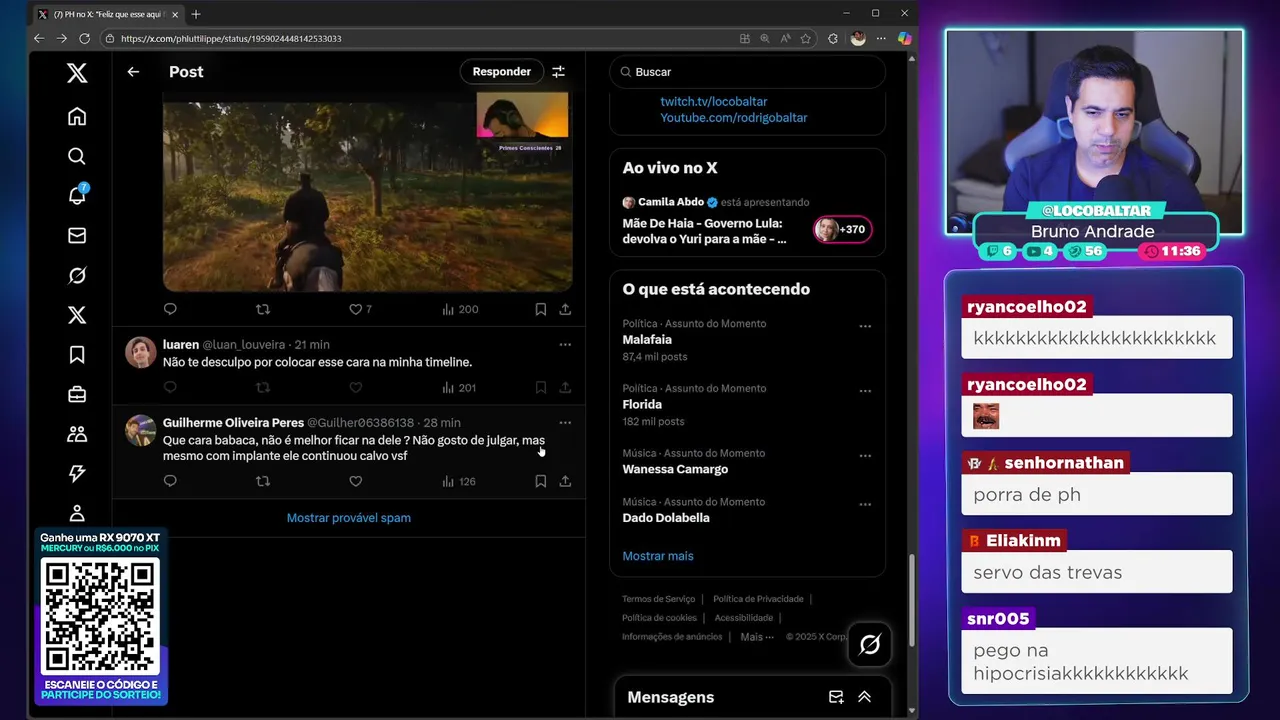
Task: Open Notifications bell icon
Action: 77,195
